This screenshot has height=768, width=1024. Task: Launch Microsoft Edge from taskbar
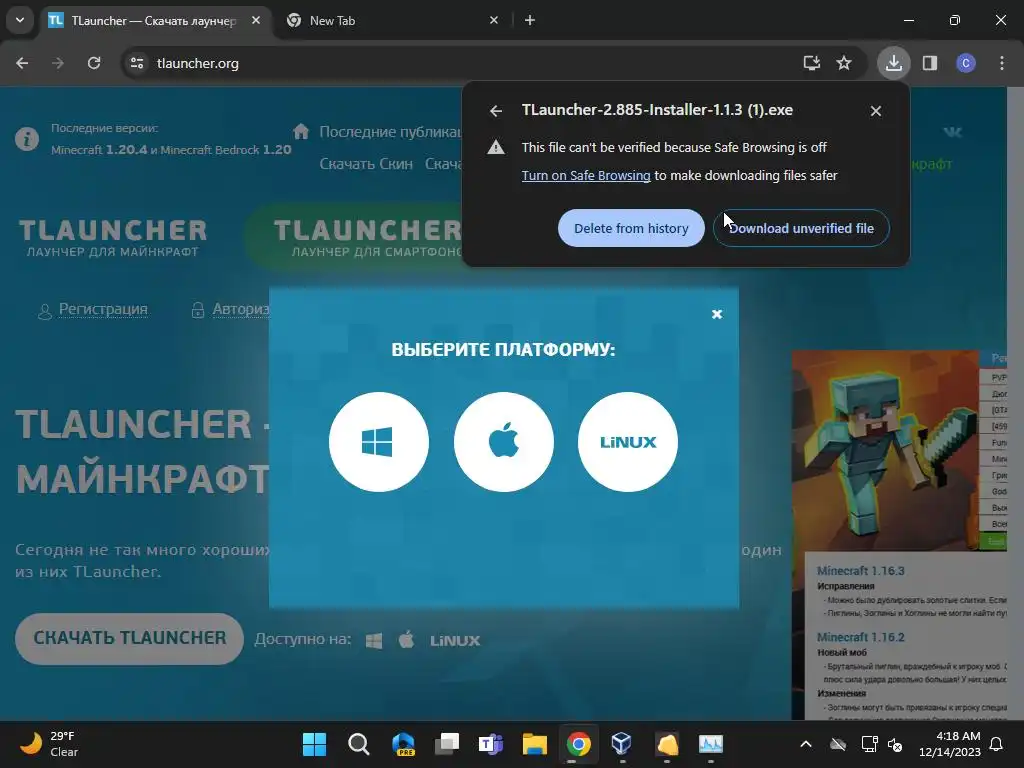(403, 744)
